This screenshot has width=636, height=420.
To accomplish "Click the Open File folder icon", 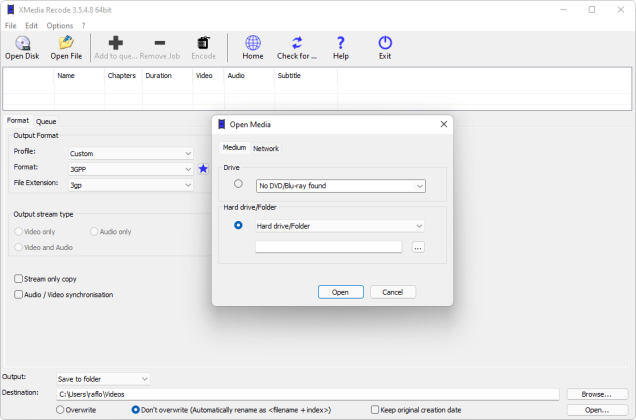I will coord(66,43).
